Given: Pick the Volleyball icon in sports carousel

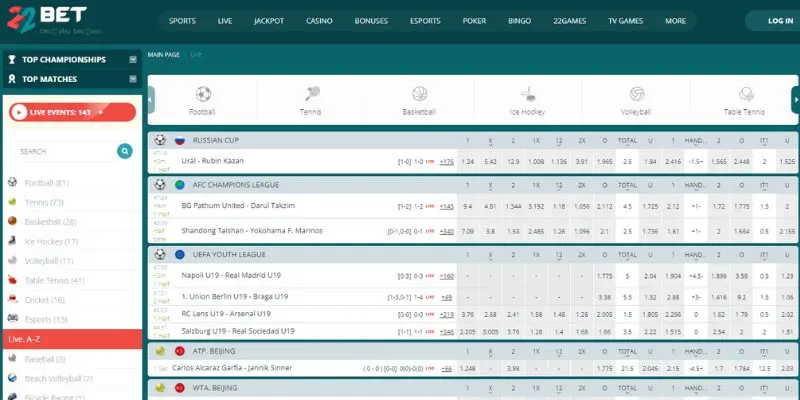Looking at the screenshot, I should pos(637,94).
